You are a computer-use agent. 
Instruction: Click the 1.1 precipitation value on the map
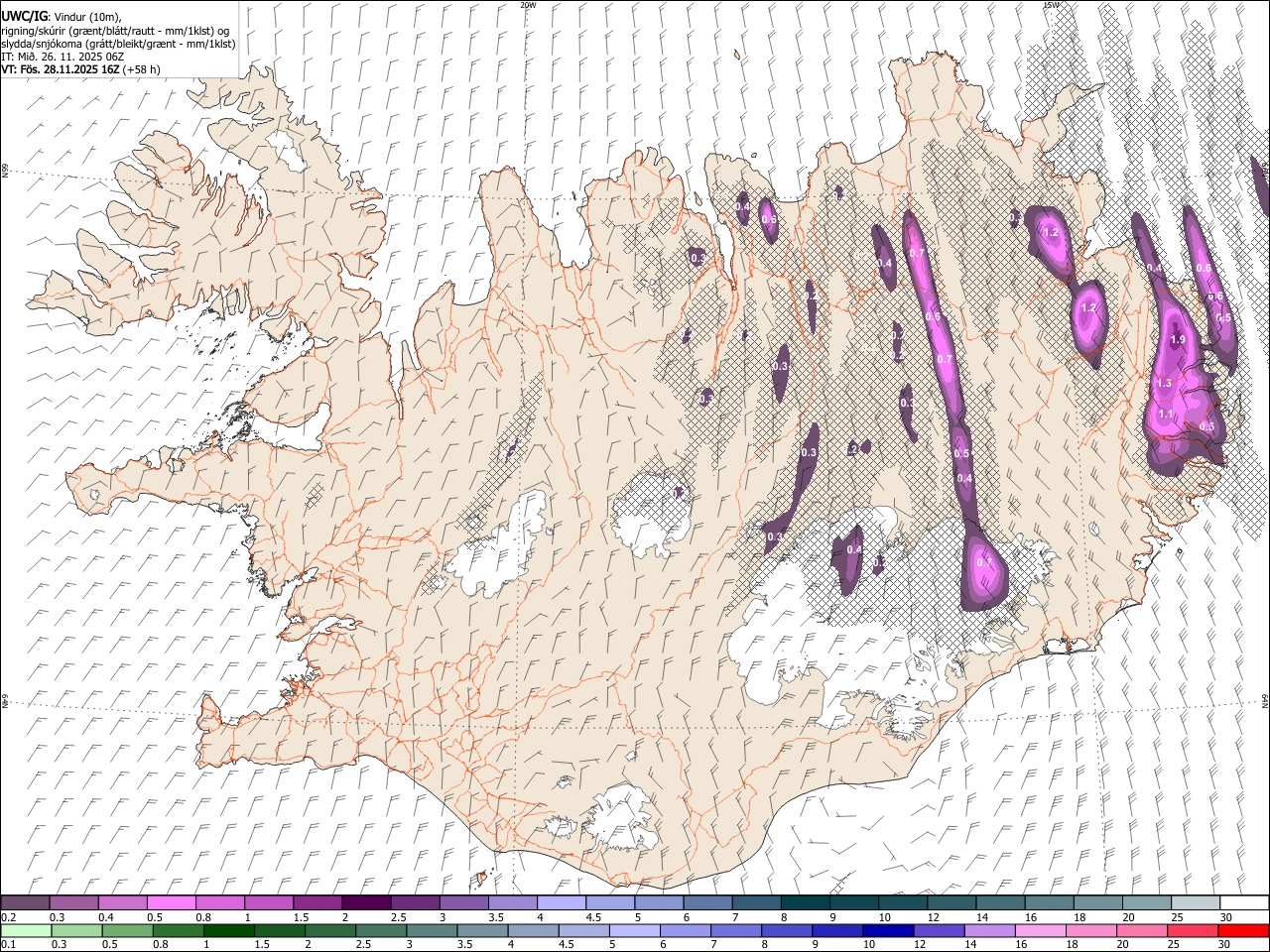[x=1166, y=415]
